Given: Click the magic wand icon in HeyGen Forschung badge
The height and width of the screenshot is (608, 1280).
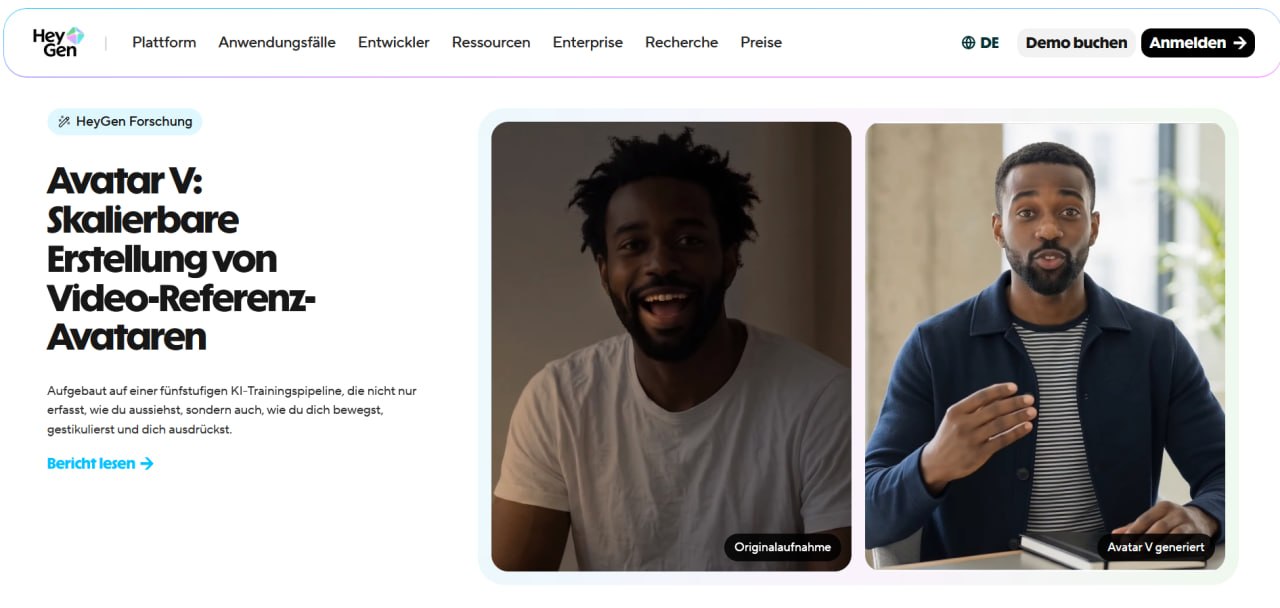Looking at the screenshot, I should pos(64,122).
